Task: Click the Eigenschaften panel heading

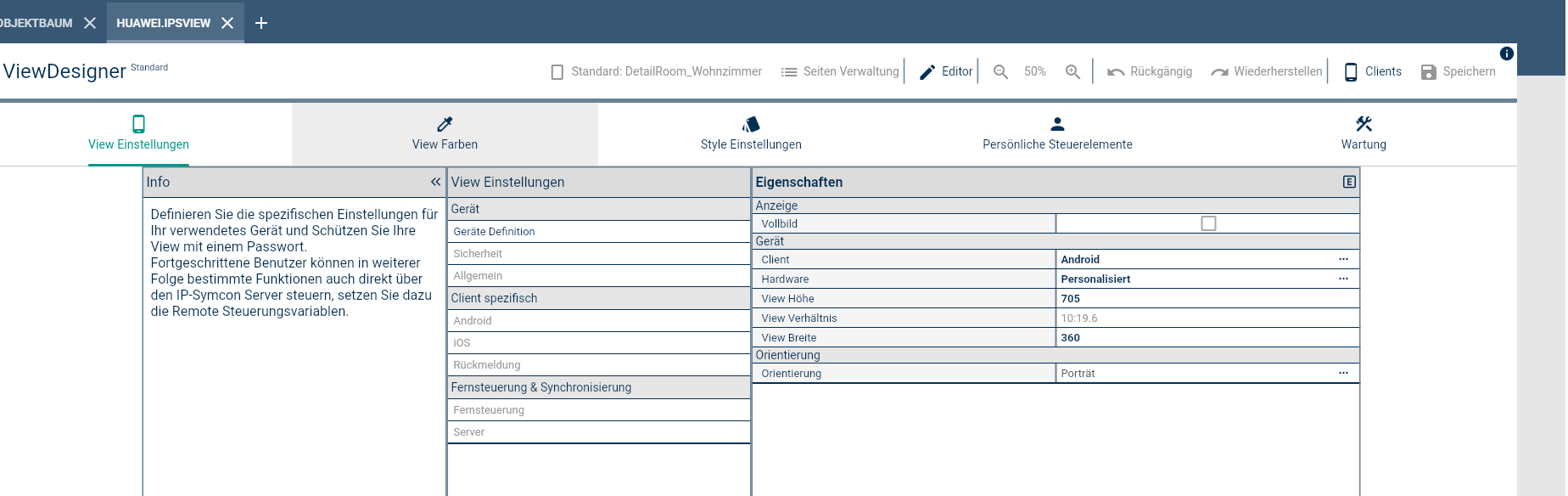Action: pos(798,182)
